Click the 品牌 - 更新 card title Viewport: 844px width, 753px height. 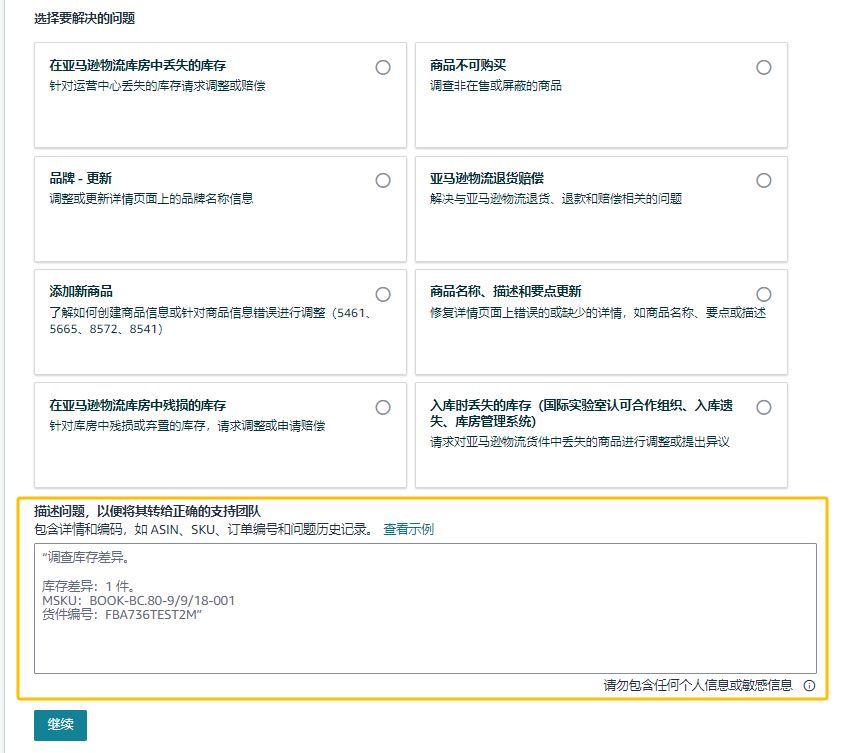tap(80, 179)
